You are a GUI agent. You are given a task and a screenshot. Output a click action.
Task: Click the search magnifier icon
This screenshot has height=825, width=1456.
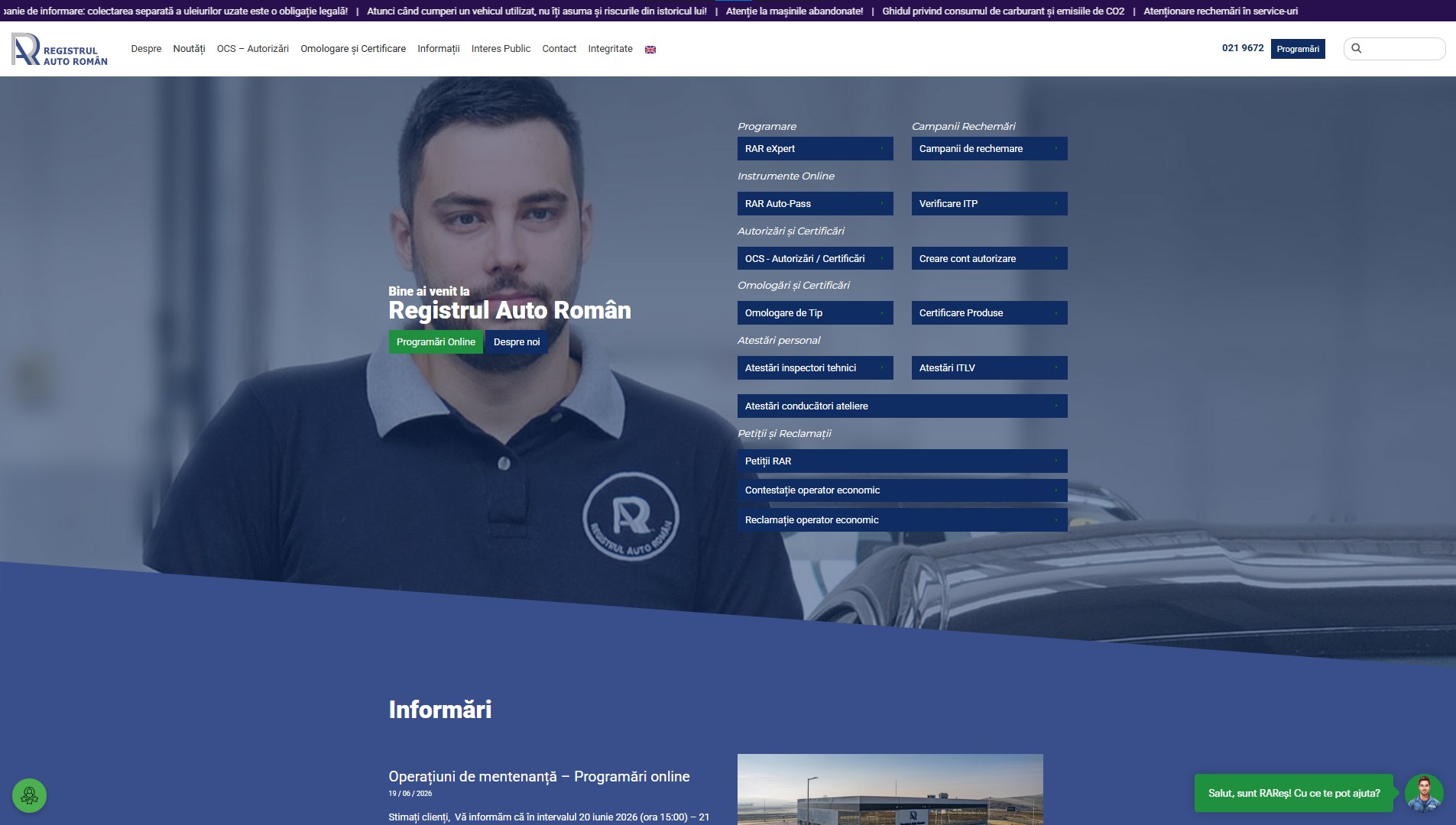[x=1357, y=49]
